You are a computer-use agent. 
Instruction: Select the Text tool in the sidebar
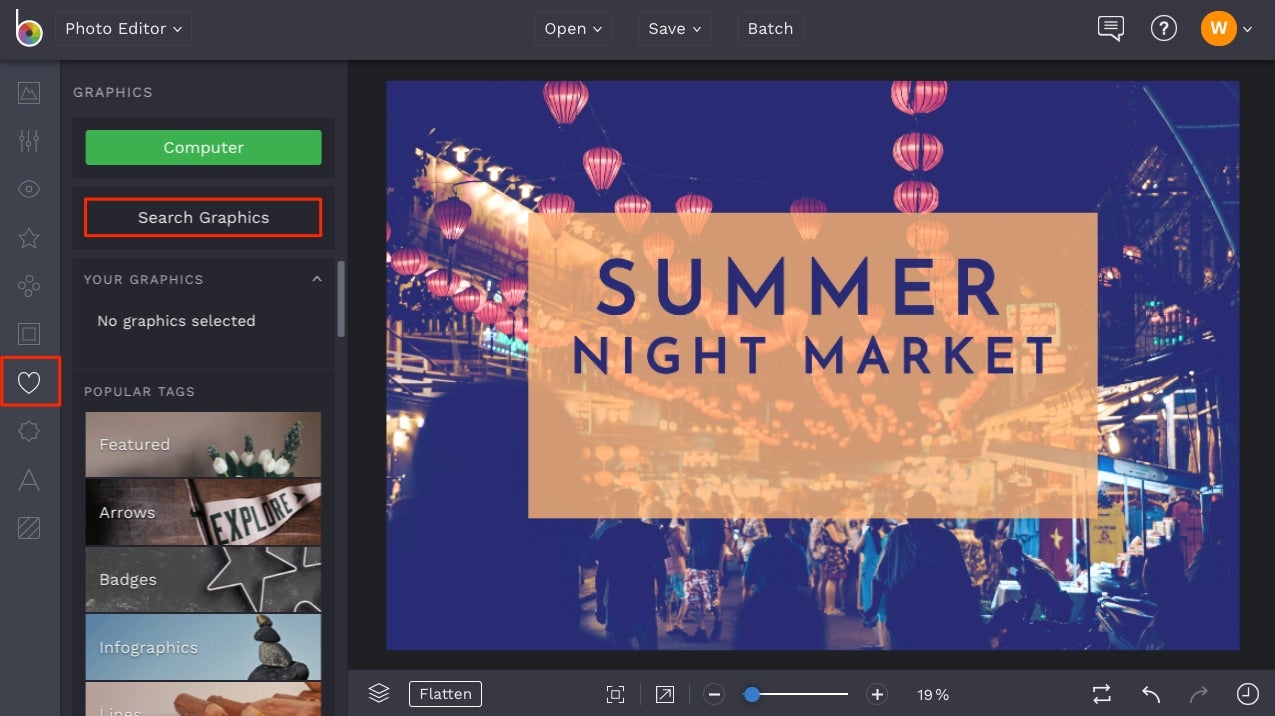(28, 481)
